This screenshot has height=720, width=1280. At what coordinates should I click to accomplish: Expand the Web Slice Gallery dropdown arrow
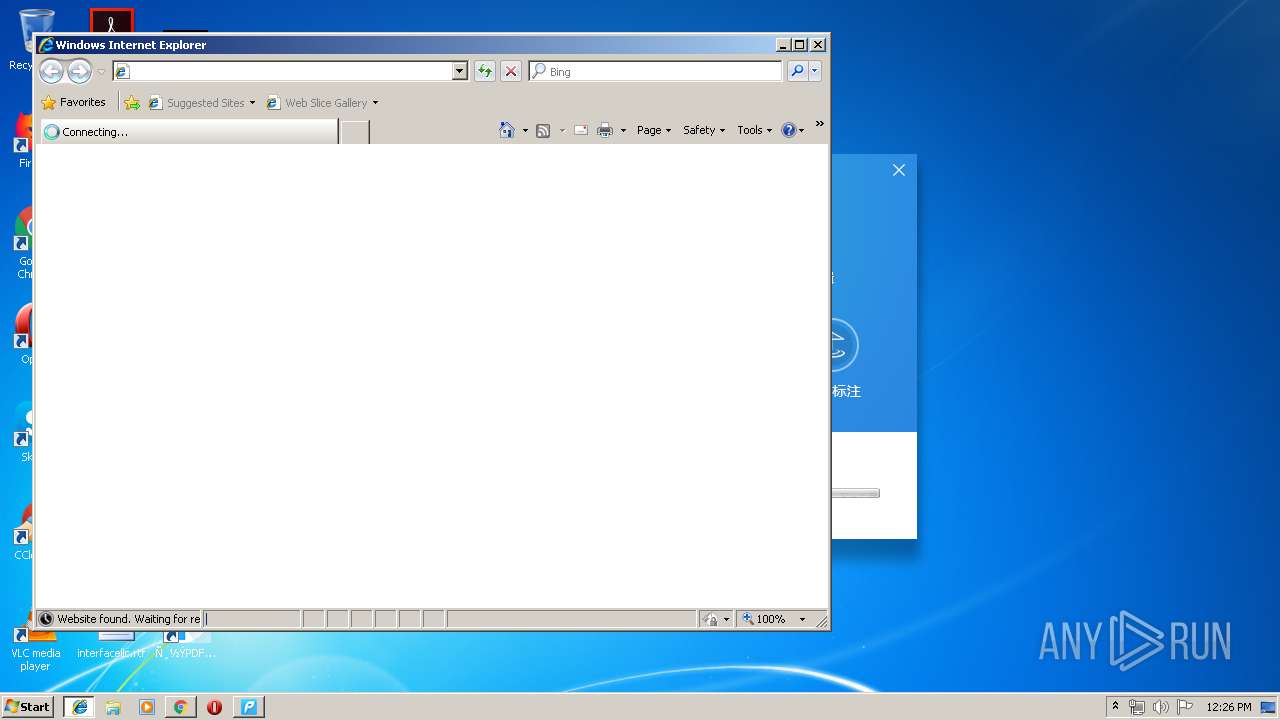pos(375,103)
